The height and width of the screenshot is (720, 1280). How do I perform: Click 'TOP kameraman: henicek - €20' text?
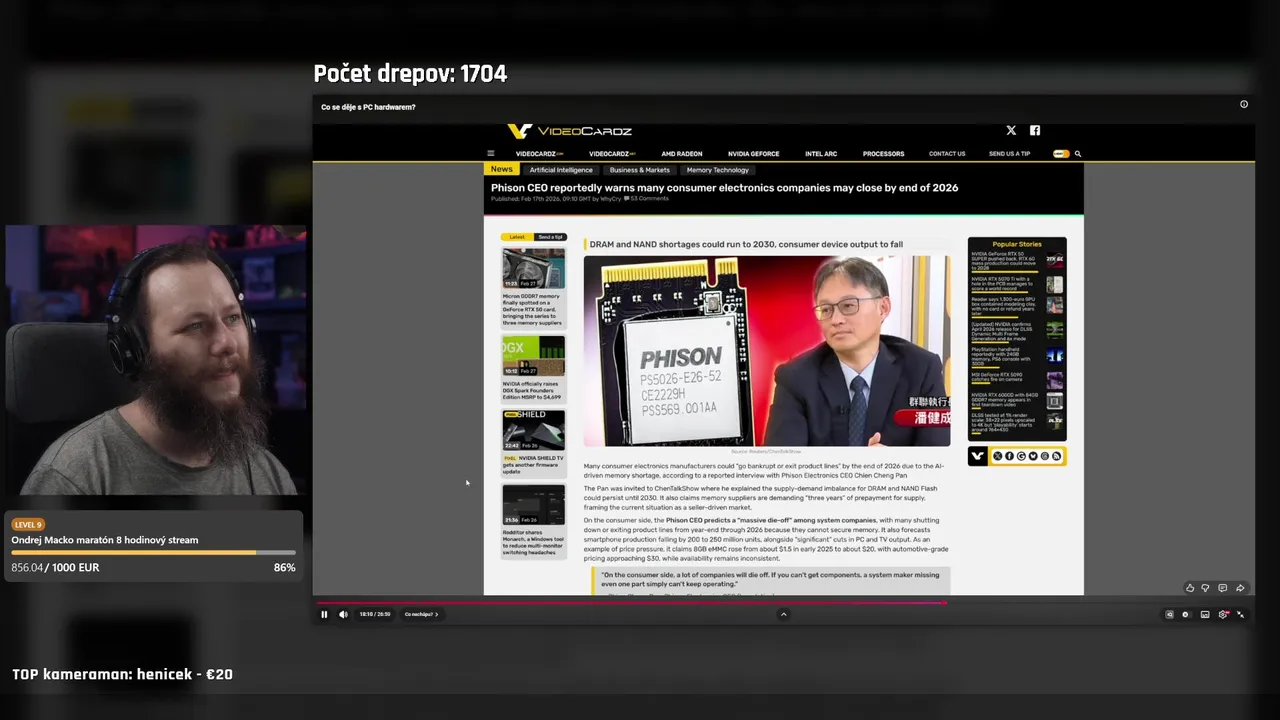click(122, 674)
